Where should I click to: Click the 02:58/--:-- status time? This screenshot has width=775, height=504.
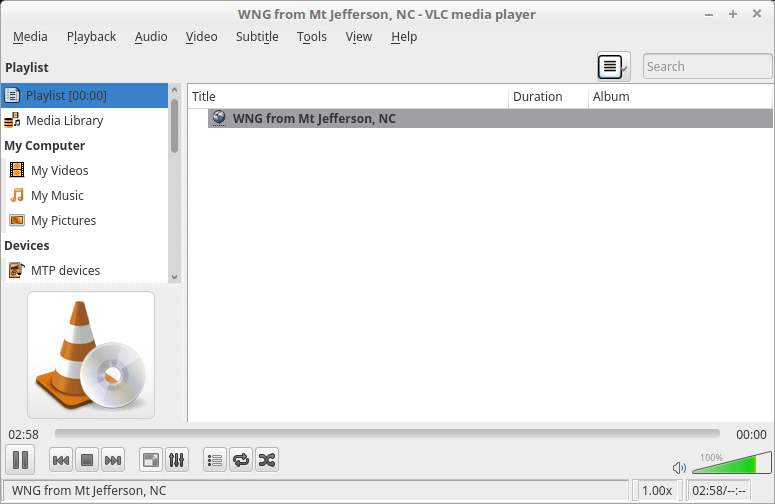coord(719,491)
